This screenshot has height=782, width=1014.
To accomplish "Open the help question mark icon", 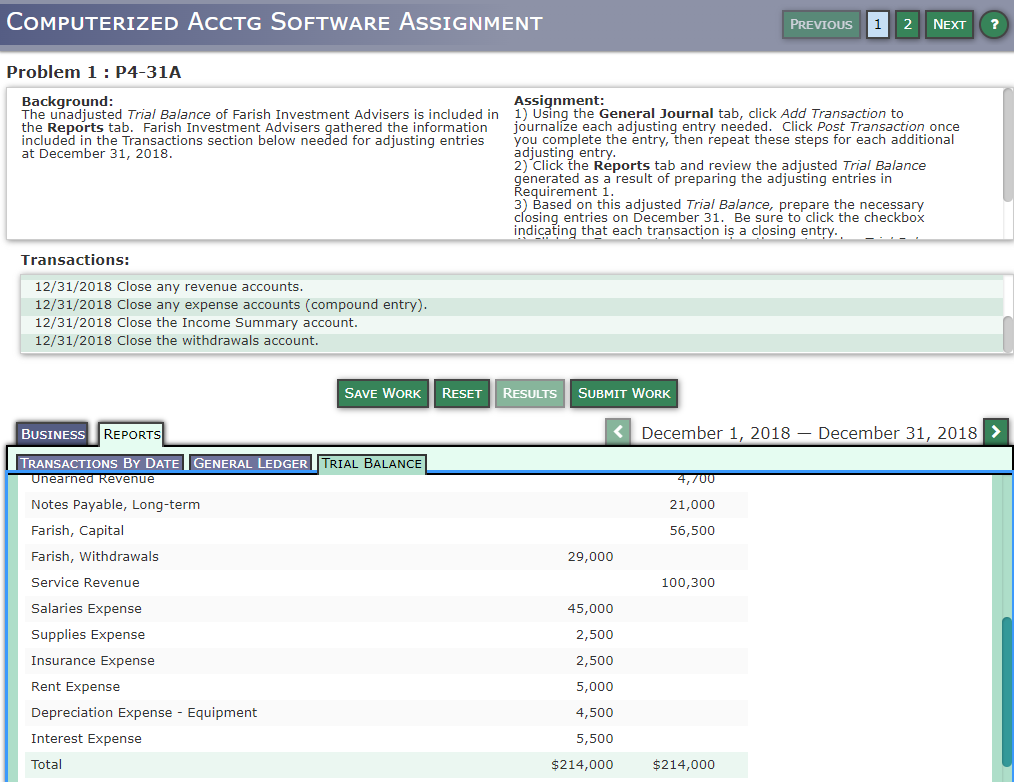I will 994,25.
